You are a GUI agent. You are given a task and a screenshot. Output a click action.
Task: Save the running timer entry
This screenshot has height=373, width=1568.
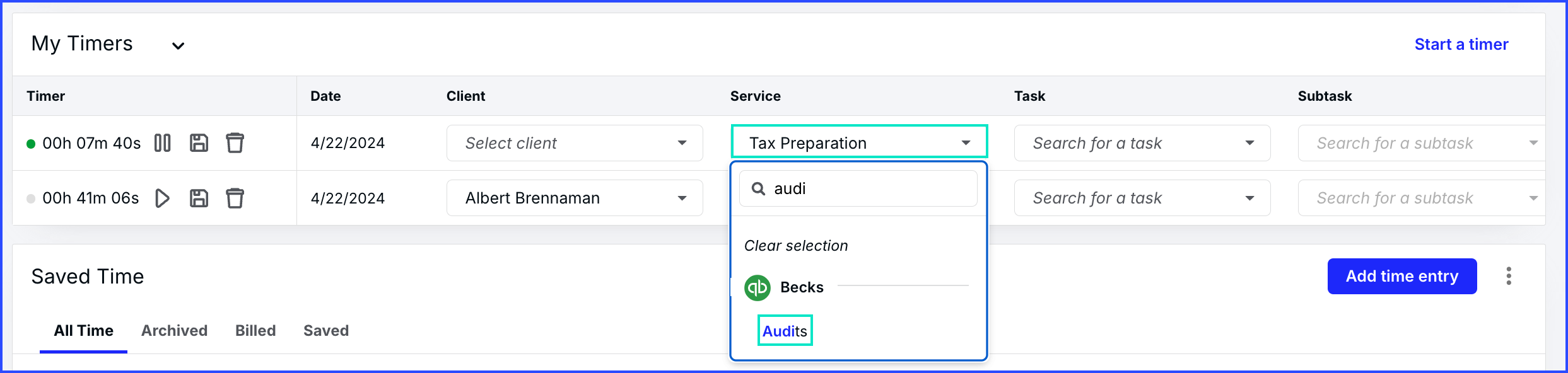click(x=199, y=143)
